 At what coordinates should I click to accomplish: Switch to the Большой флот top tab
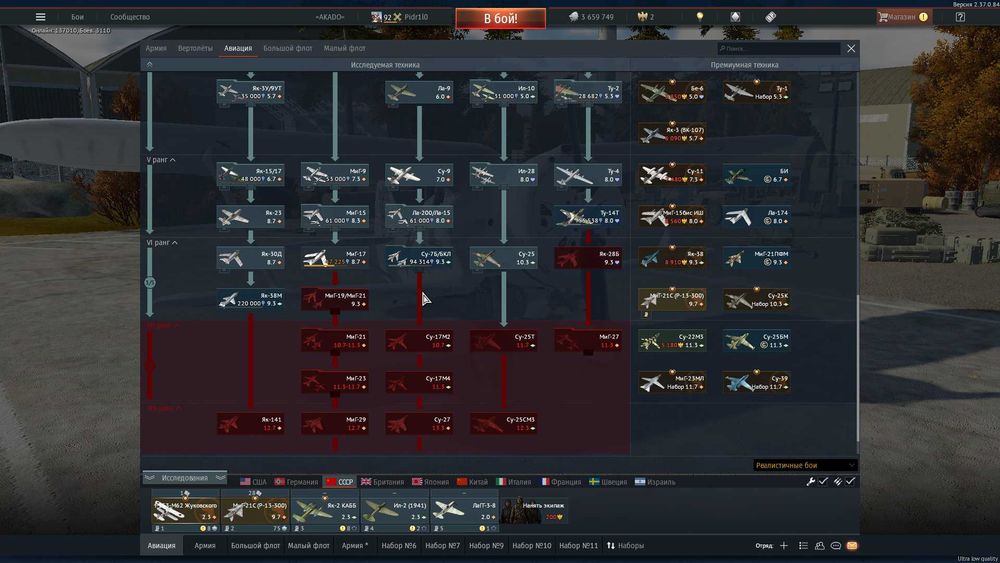point(288,48)
